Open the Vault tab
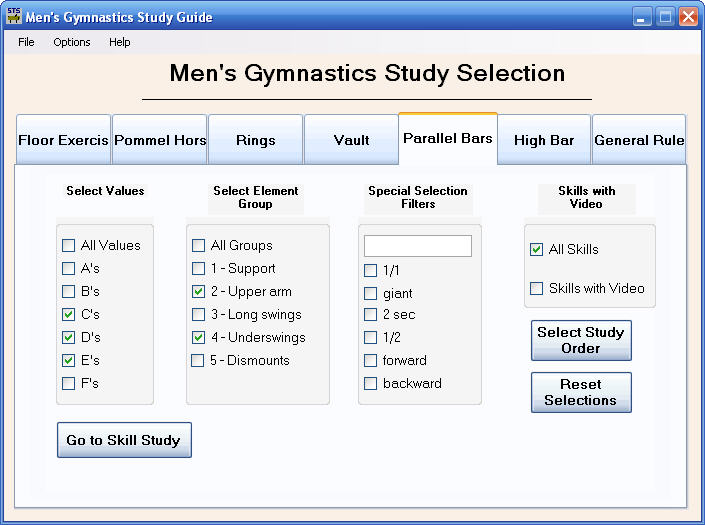Image resolution: width=705 pixels, height=525 pixels. point(351,140)
